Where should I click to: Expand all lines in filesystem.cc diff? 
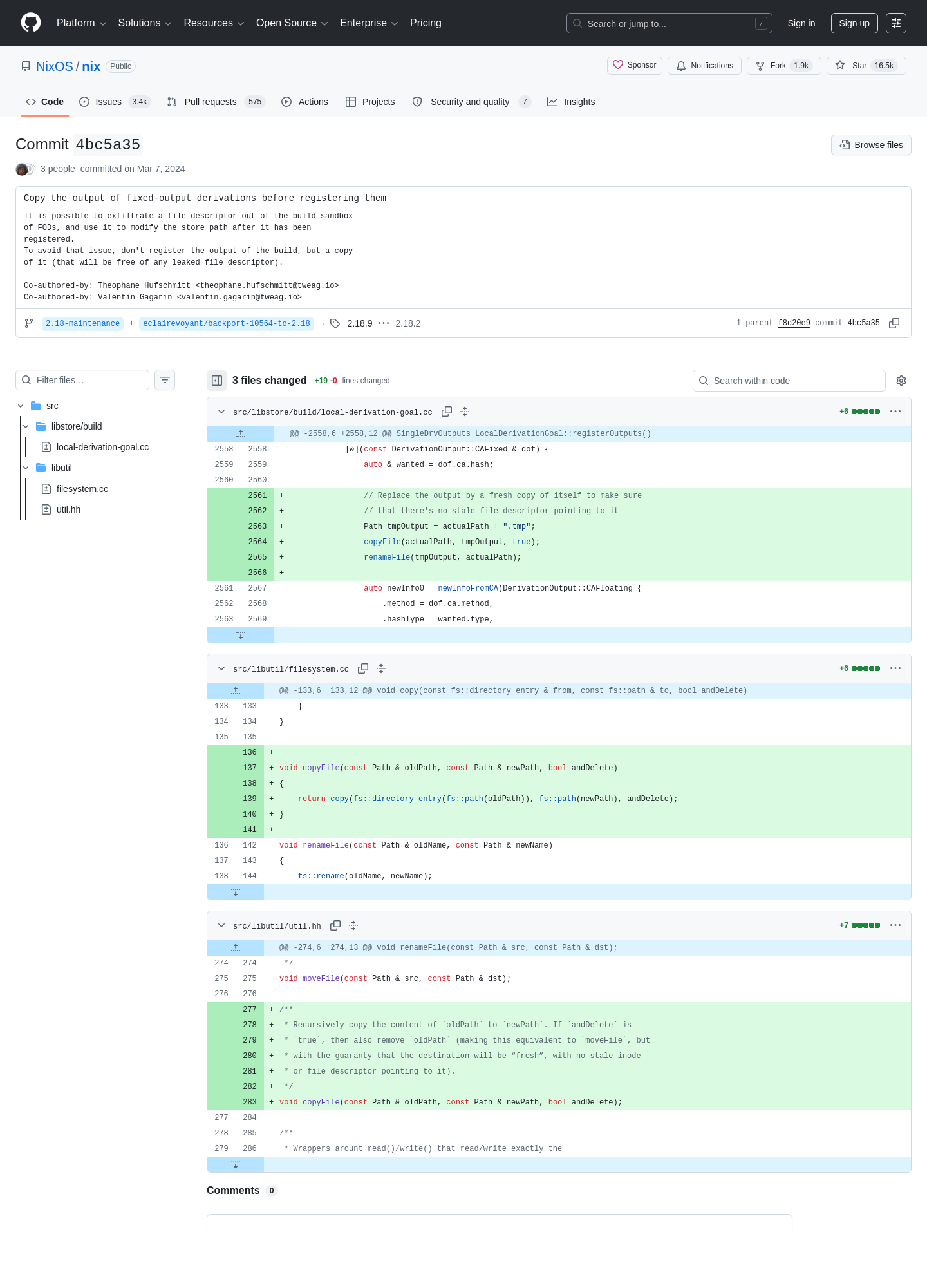pos(381,668)
